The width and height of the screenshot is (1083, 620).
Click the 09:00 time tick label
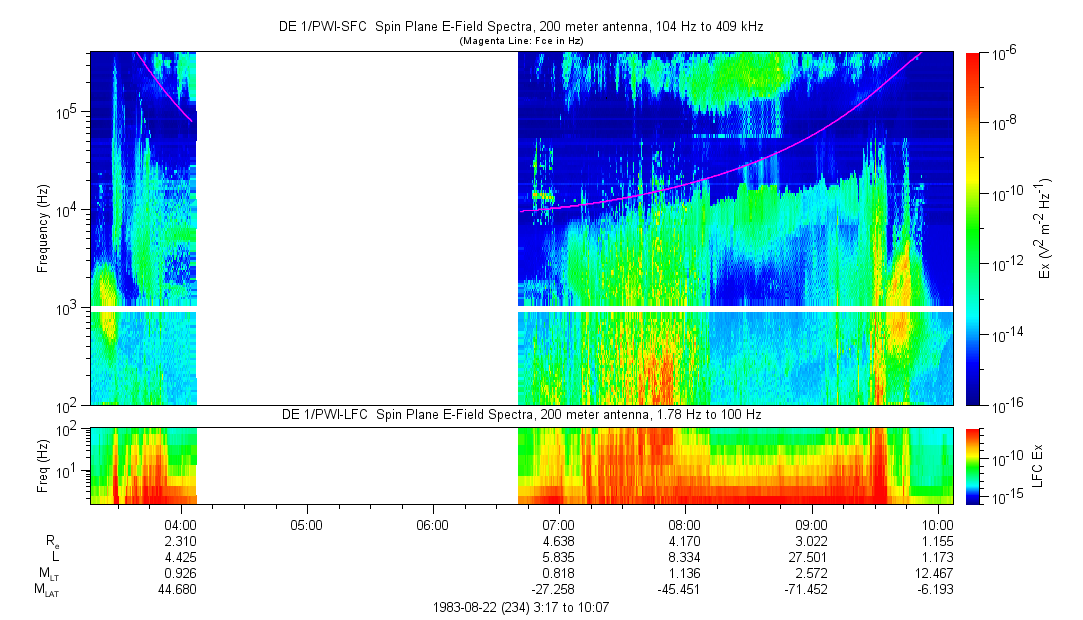point(810,524)
